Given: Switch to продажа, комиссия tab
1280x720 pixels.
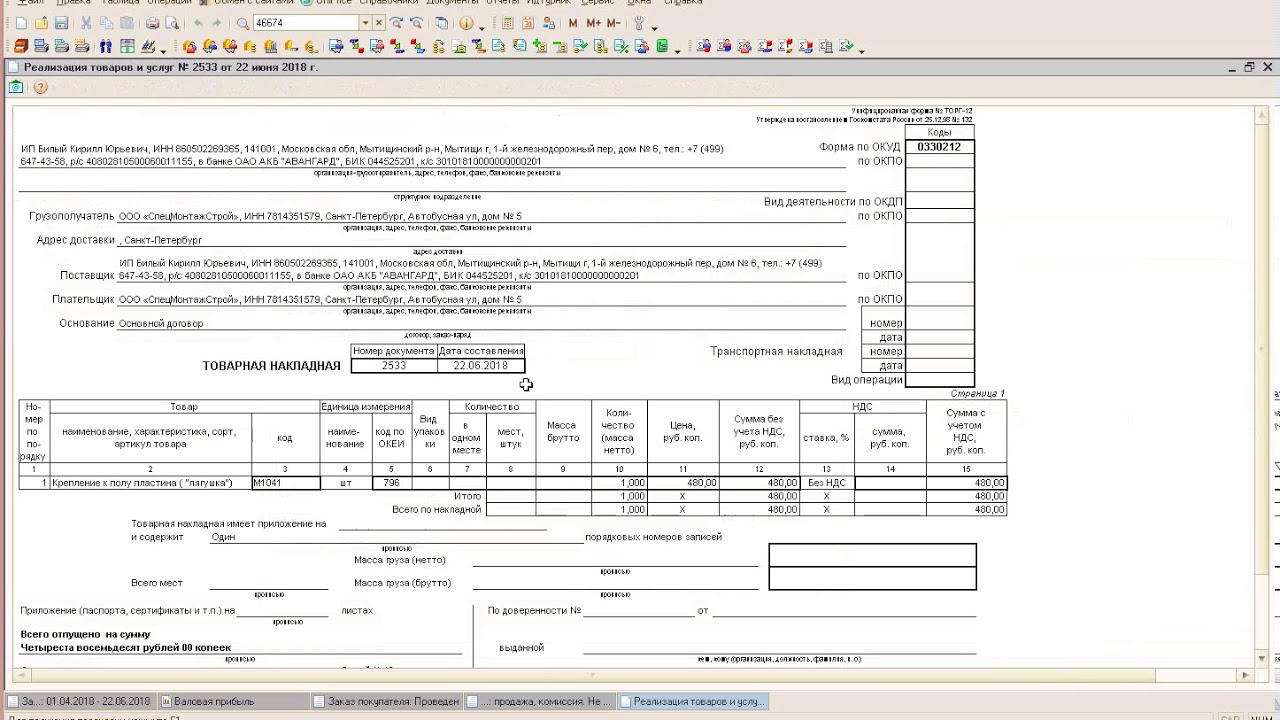Looking at the screenshot, I should pyautogui.click(x=540, y=701).
